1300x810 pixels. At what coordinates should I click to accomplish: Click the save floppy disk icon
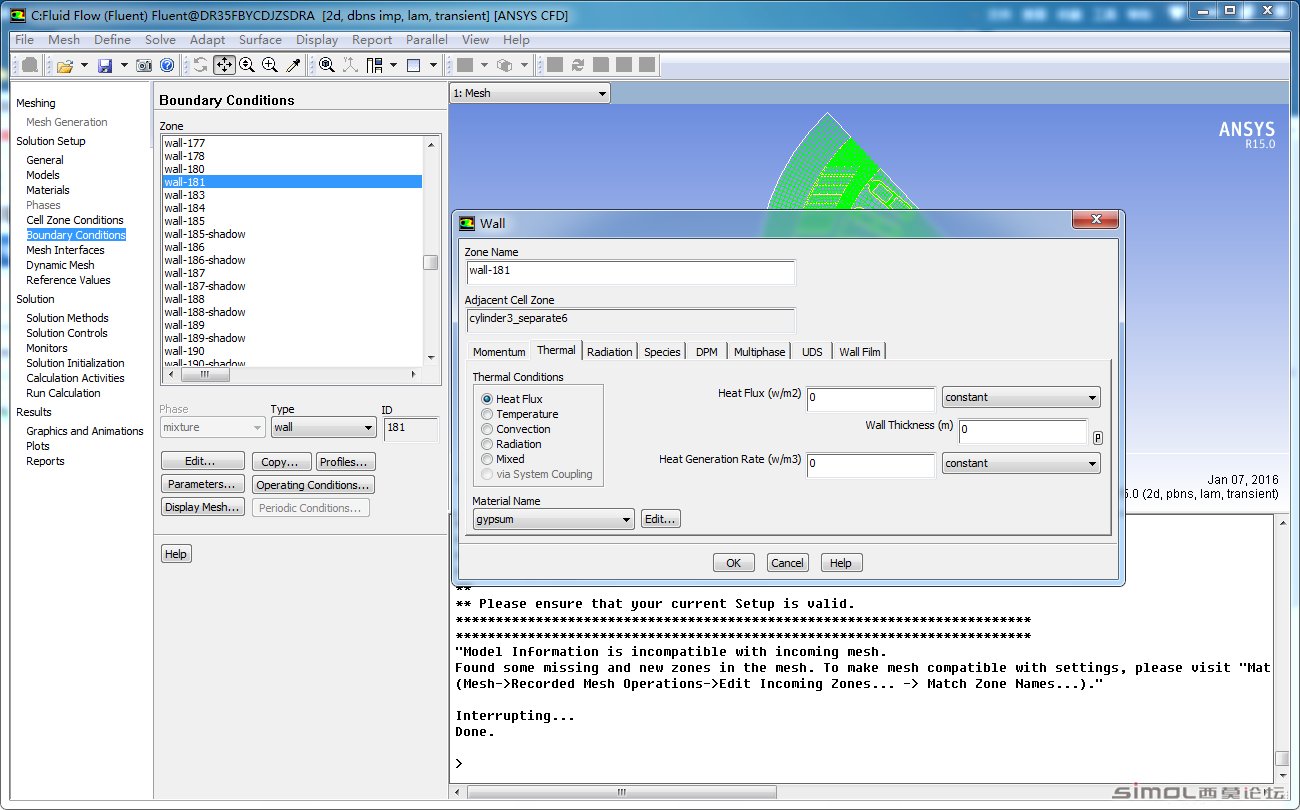pos(105,65)
